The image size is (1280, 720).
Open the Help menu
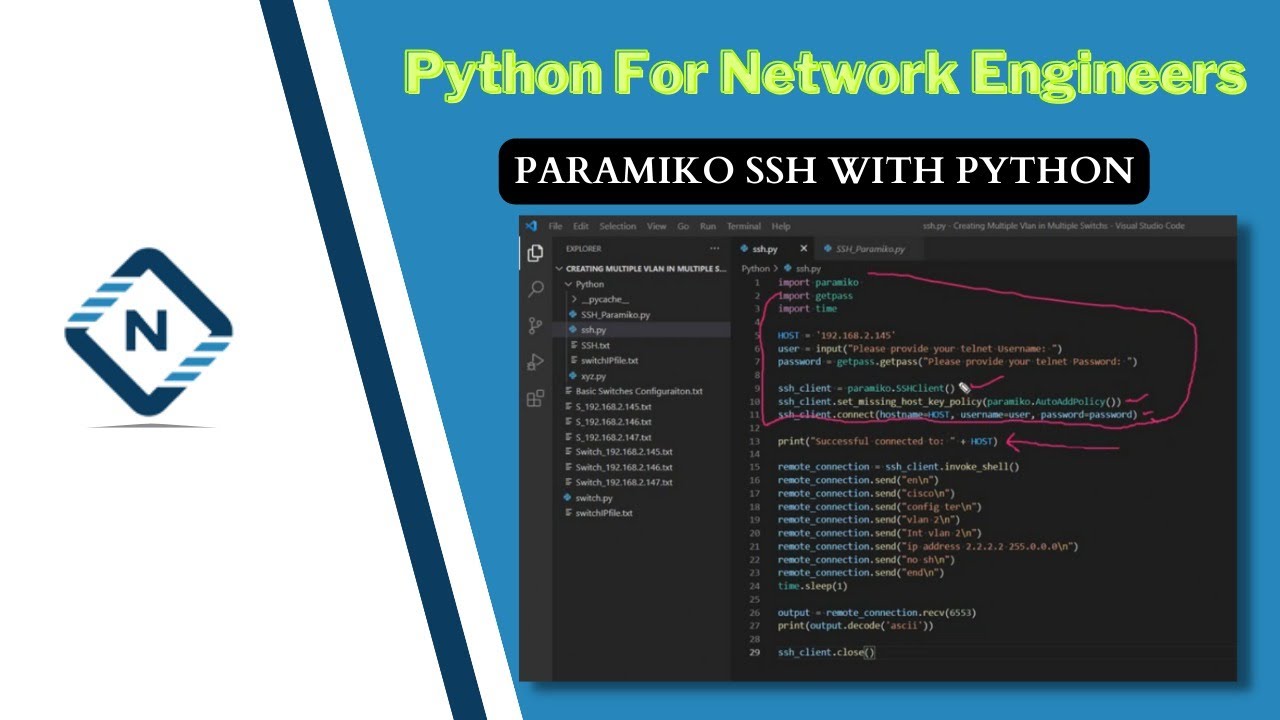pyautogui.click(x=781, y=226)
